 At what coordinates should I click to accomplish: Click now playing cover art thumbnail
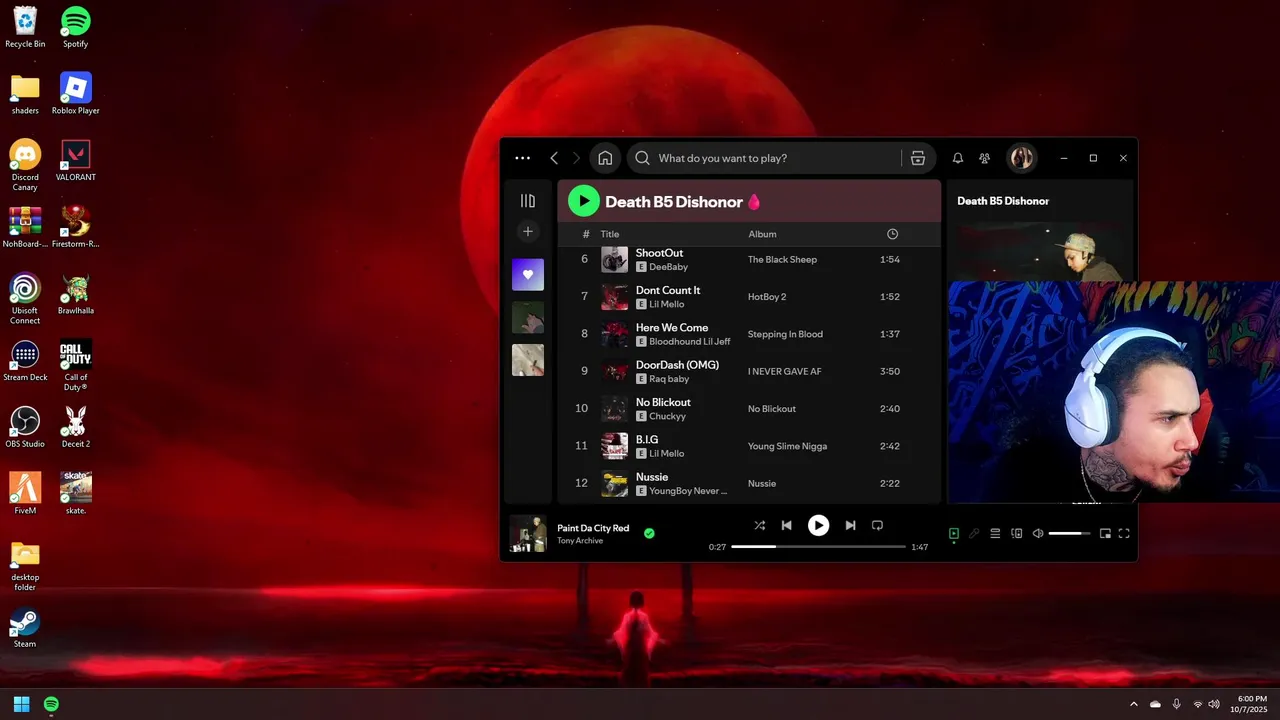pos(528,533)
